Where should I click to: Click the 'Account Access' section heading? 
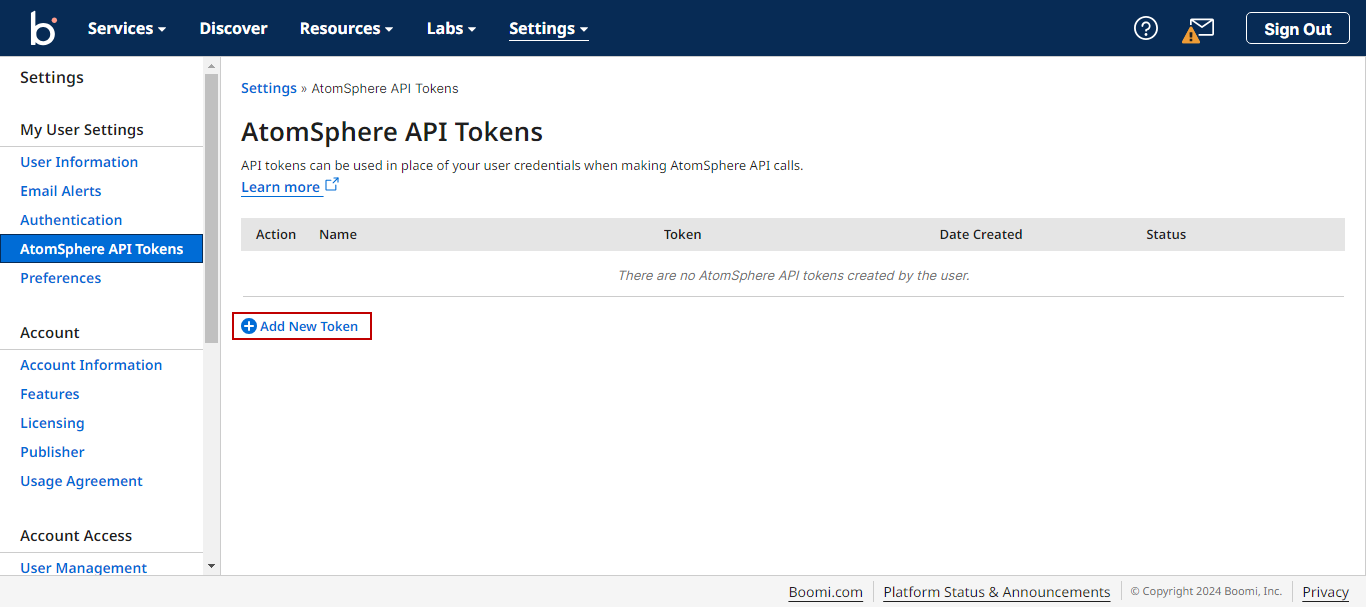pos(76,536)
